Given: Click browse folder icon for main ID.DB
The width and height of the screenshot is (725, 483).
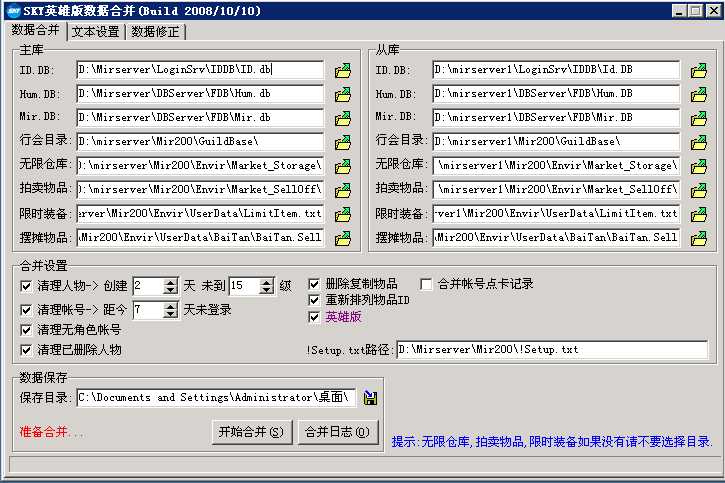Looking at the screenshot, I should 343,71.
